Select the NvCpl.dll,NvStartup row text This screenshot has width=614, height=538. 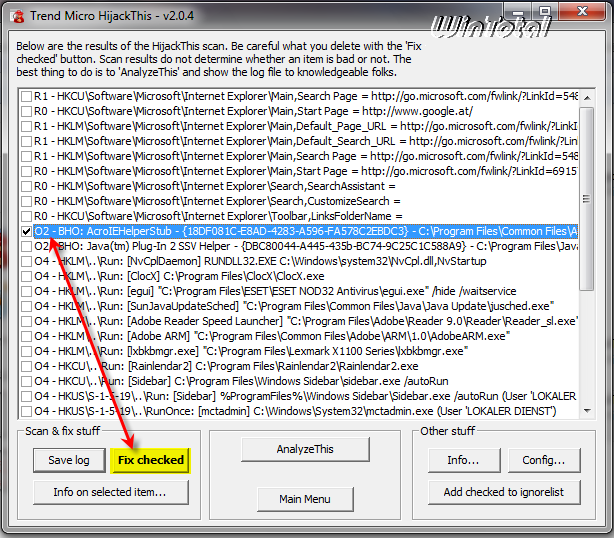click(260, 261)
